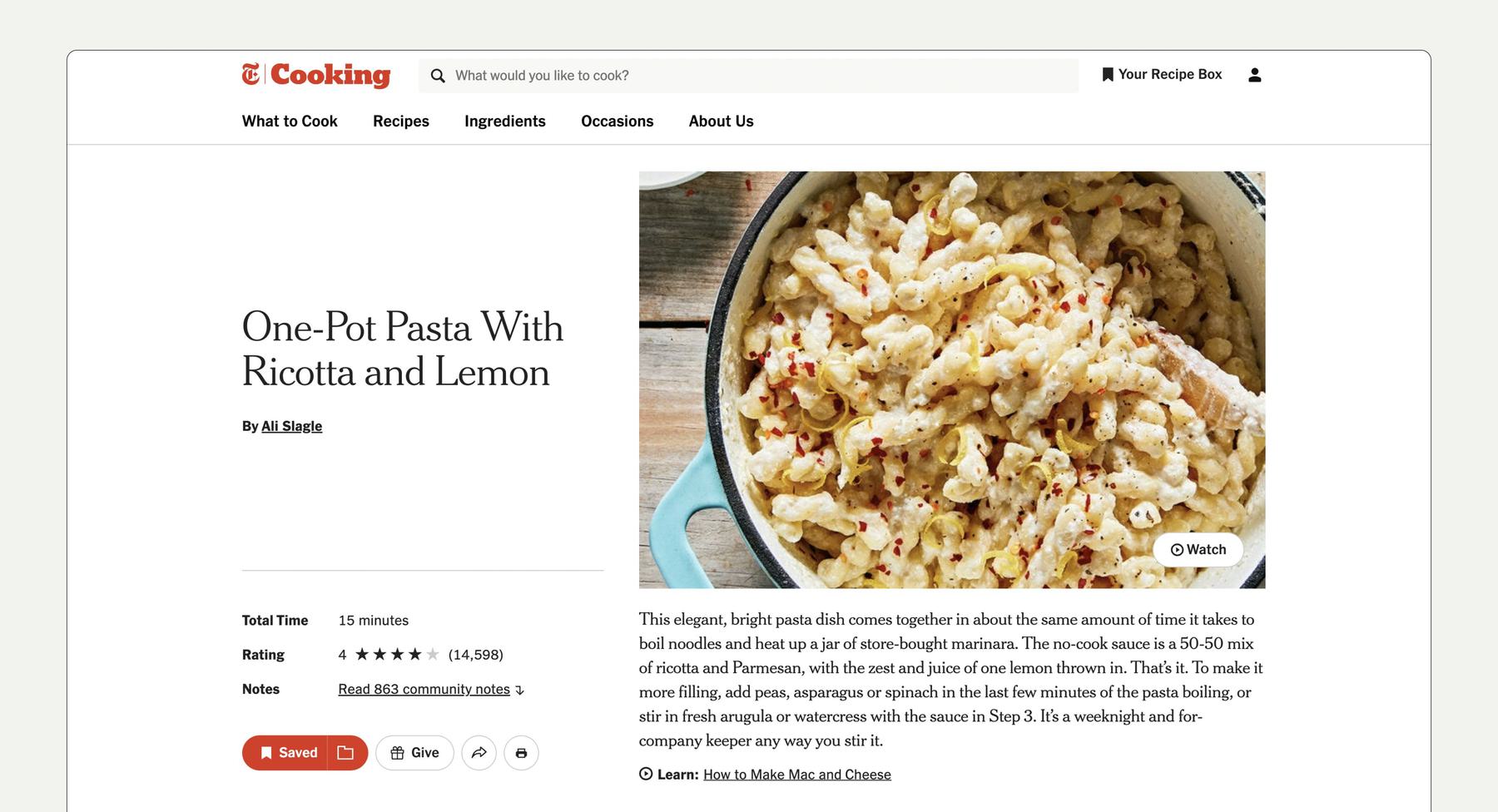Open author Ali Slagle's page
This screenshot has height=812, width=1498.
(291, 426)
